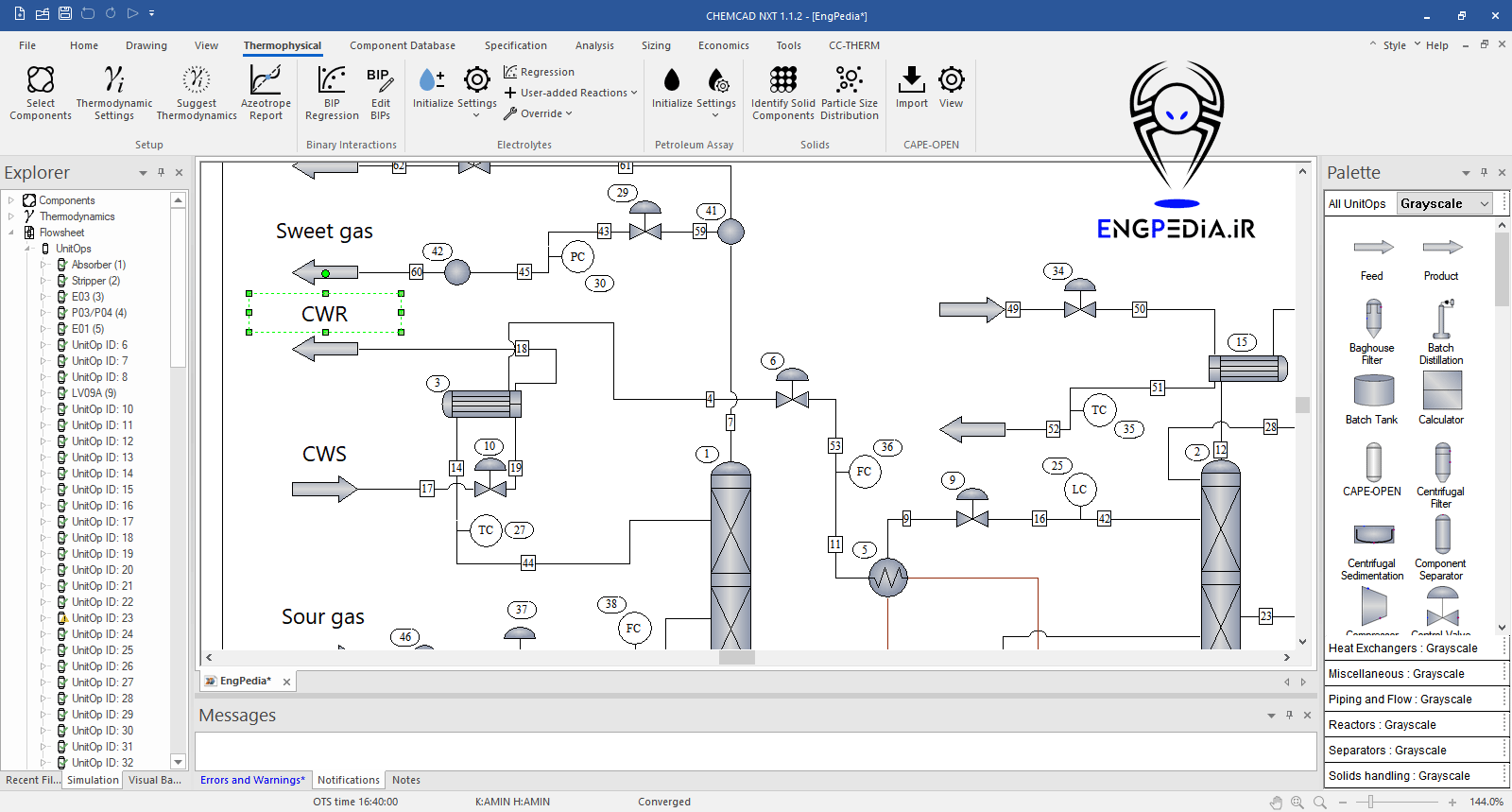View CAPE-OPEN settings
This screenshot has width=1512, height=812.
(951, 88)
